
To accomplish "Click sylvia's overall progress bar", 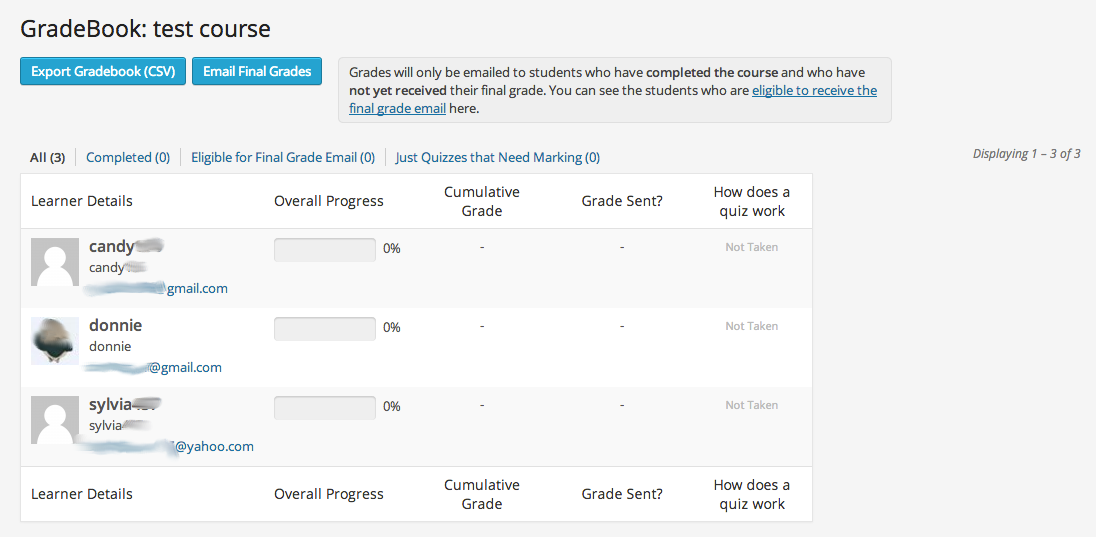I will coord(325,407).
